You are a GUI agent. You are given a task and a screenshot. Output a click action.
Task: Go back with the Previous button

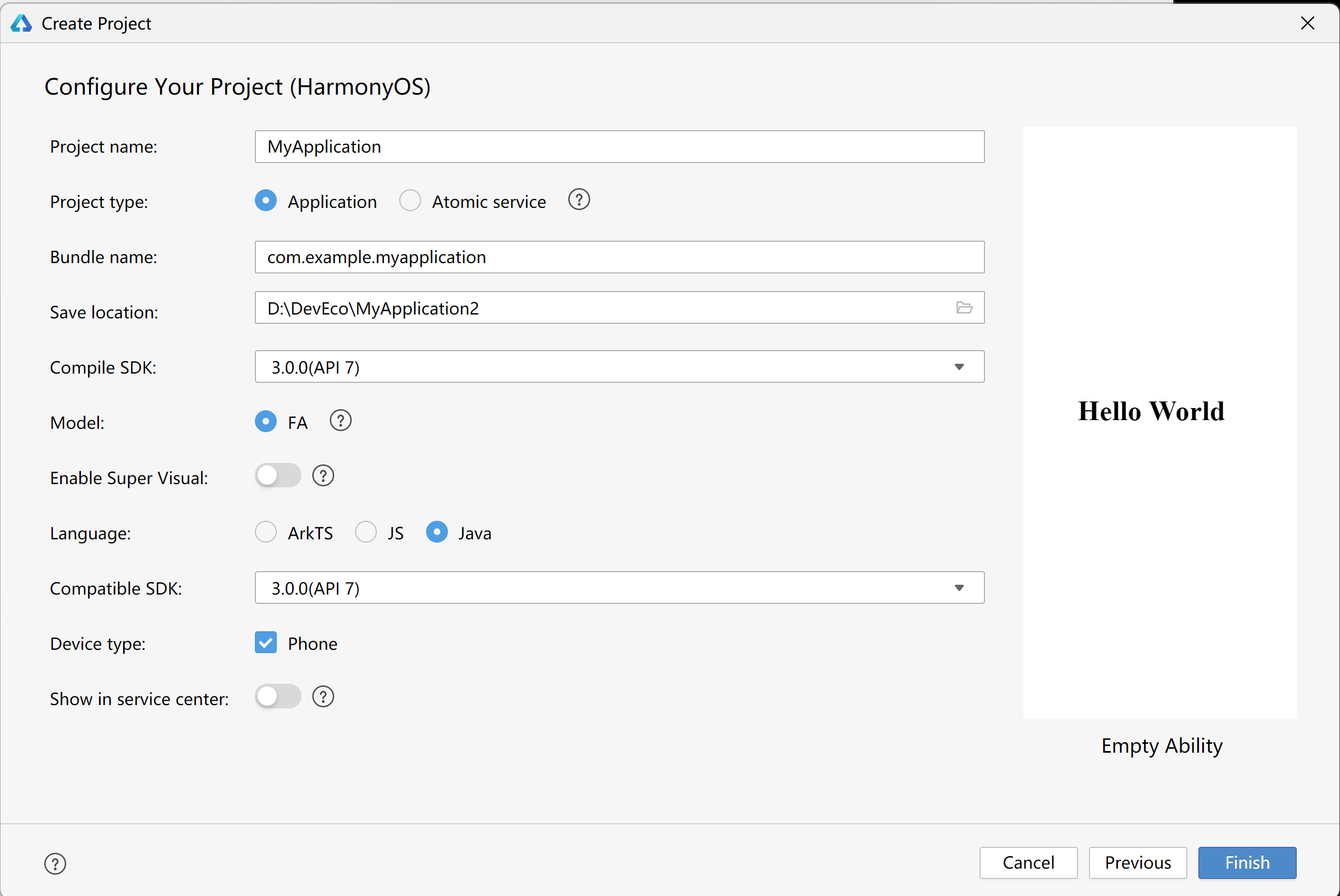point(1137,863)
